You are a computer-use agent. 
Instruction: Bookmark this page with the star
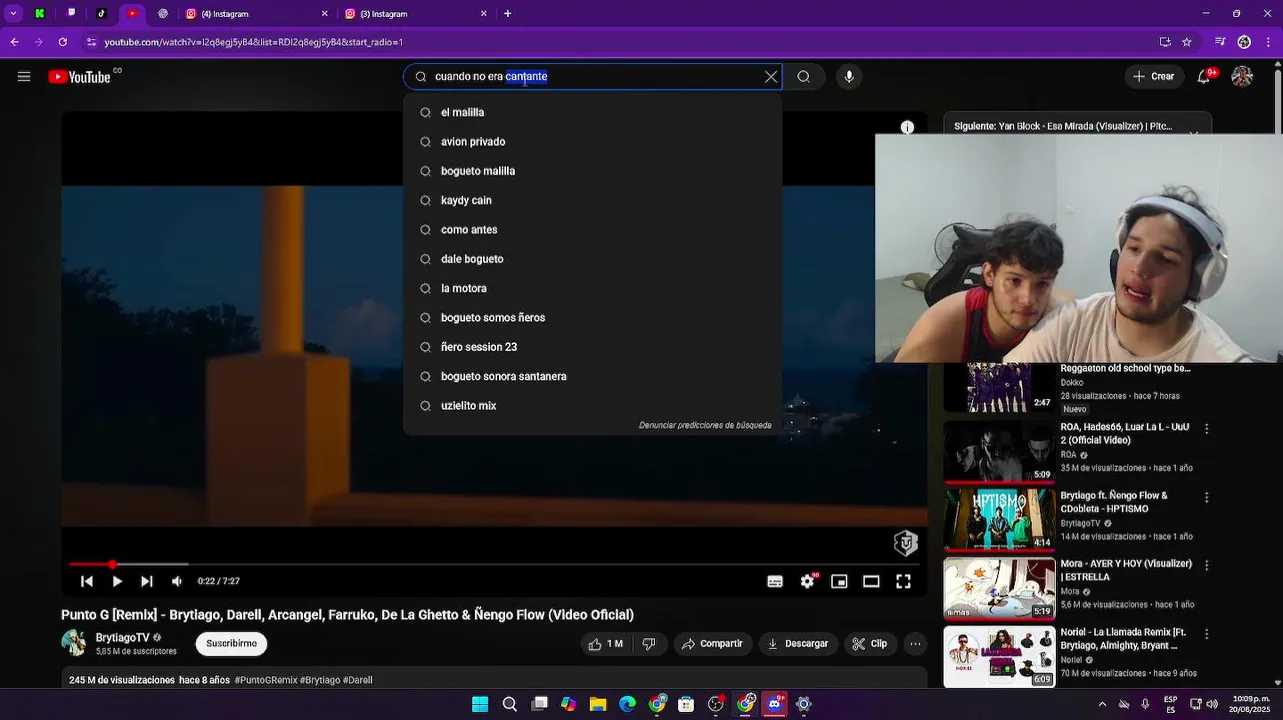pos(1187,42)
